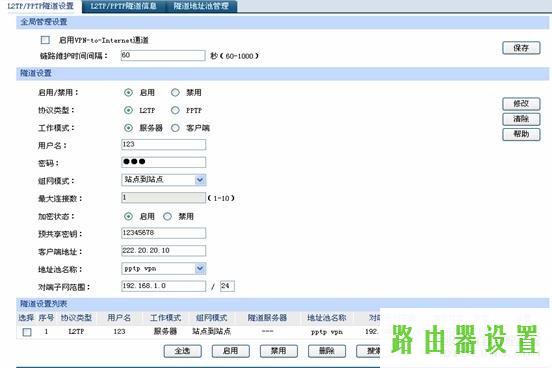Screen dimensions: 552x368
Task: Click the 地址池名称 column header
Action: [327, 318]
